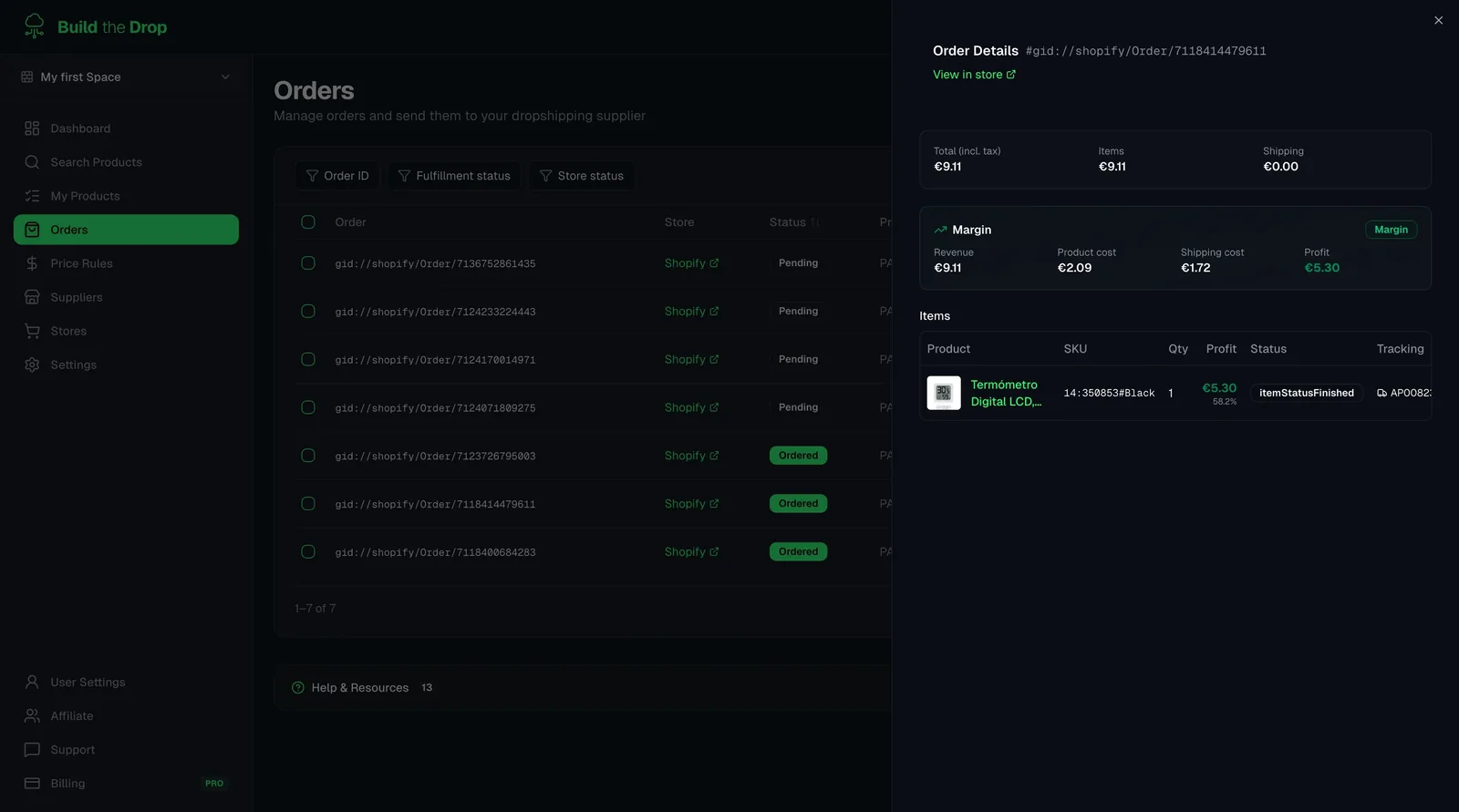Check the box for order 7118414479611
This screenshot has height=812, width=1459.
tap(308, 503)
